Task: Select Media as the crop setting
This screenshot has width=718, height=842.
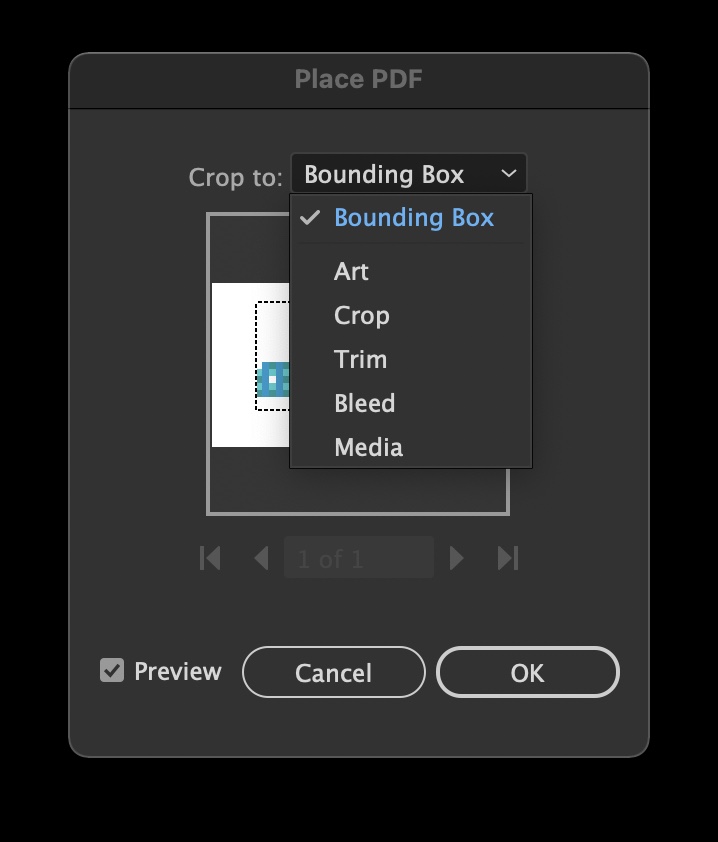Action: coord(369,447)
